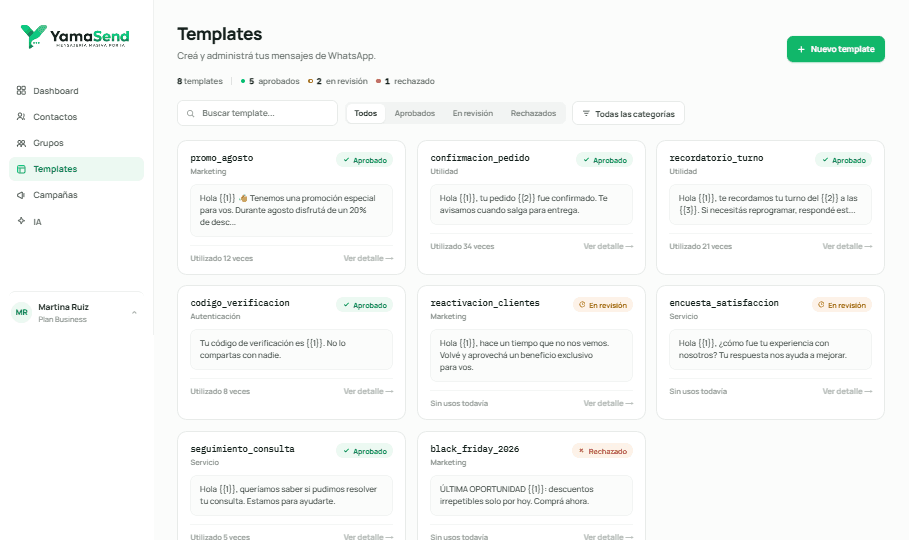The width and height of the screenshot is (909, 540).
Task: Click the Buscar template search field
Action: coord(257,113)
